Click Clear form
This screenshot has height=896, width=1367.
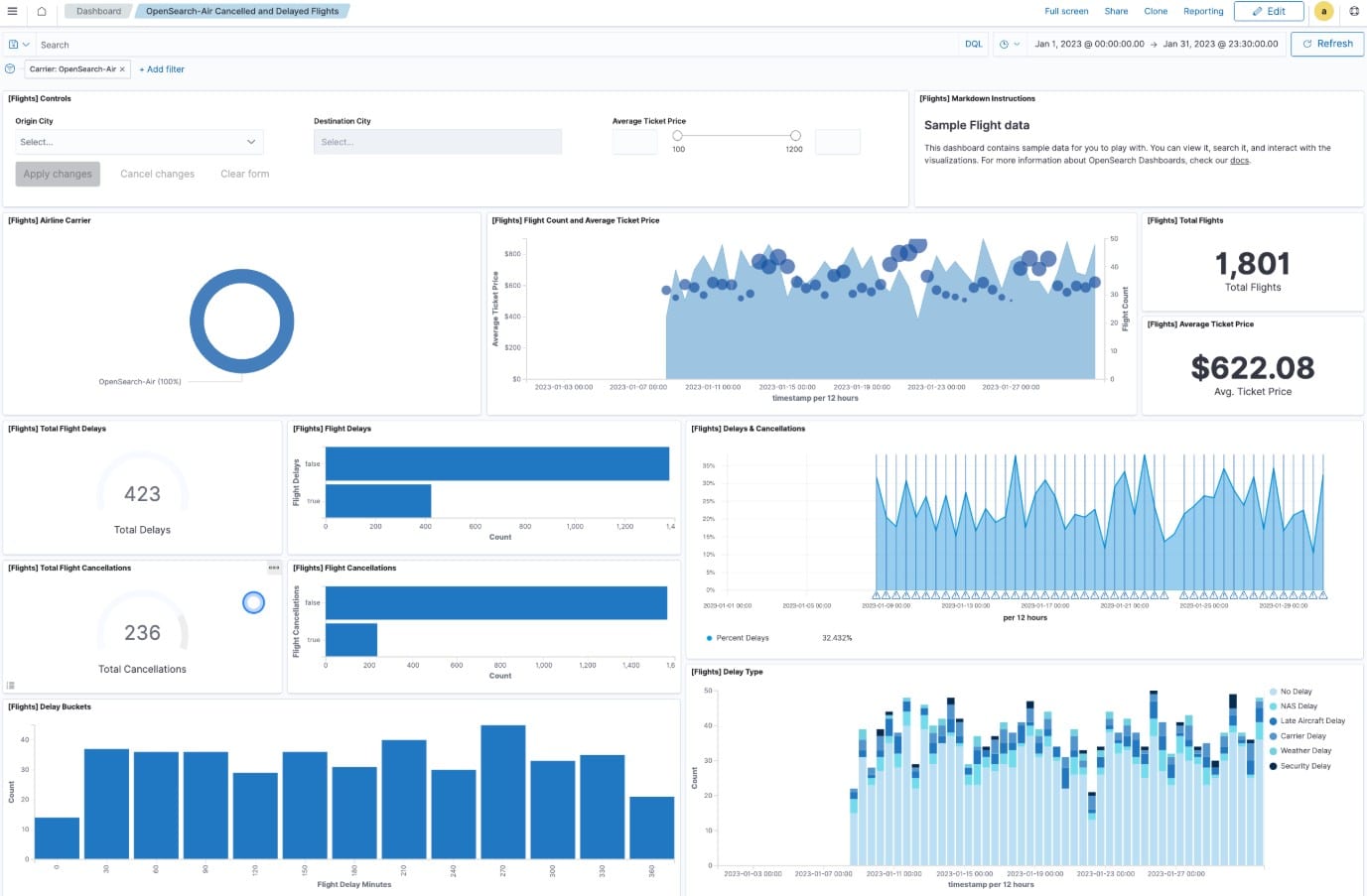click(244, 174)
